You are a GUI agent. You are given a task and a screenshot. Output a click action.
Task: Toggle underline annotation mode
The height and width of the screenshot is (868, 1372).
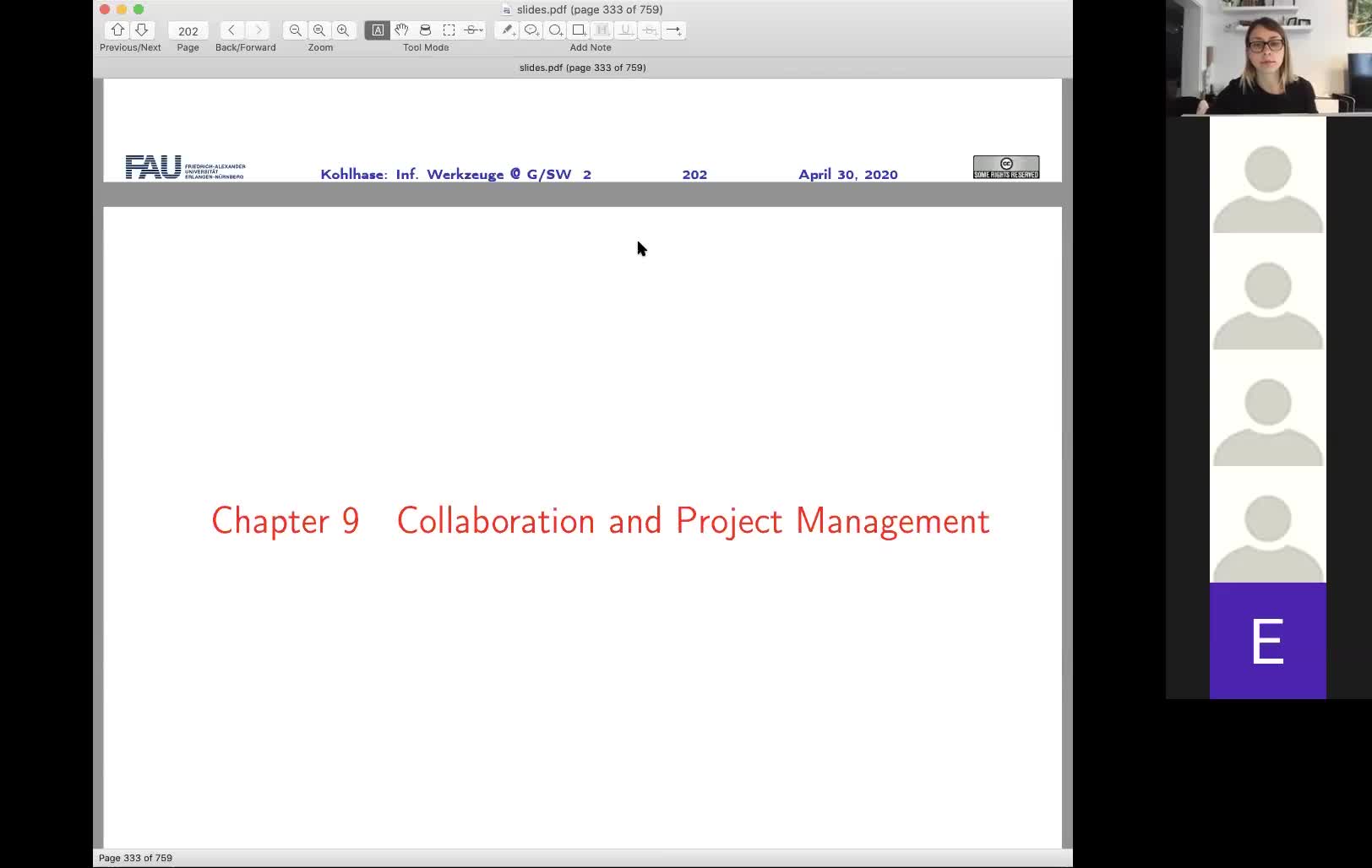pos(625,30)
